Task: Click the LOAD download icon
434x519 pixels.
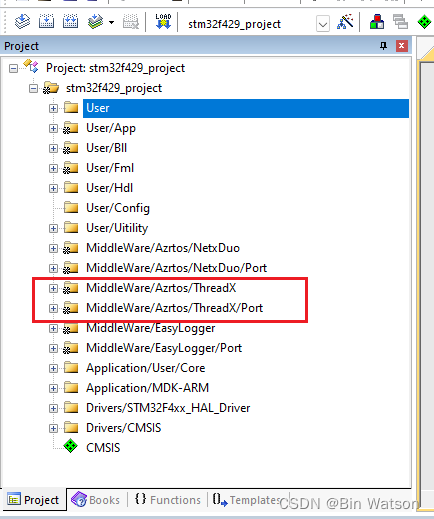Action: coord(163,22)
